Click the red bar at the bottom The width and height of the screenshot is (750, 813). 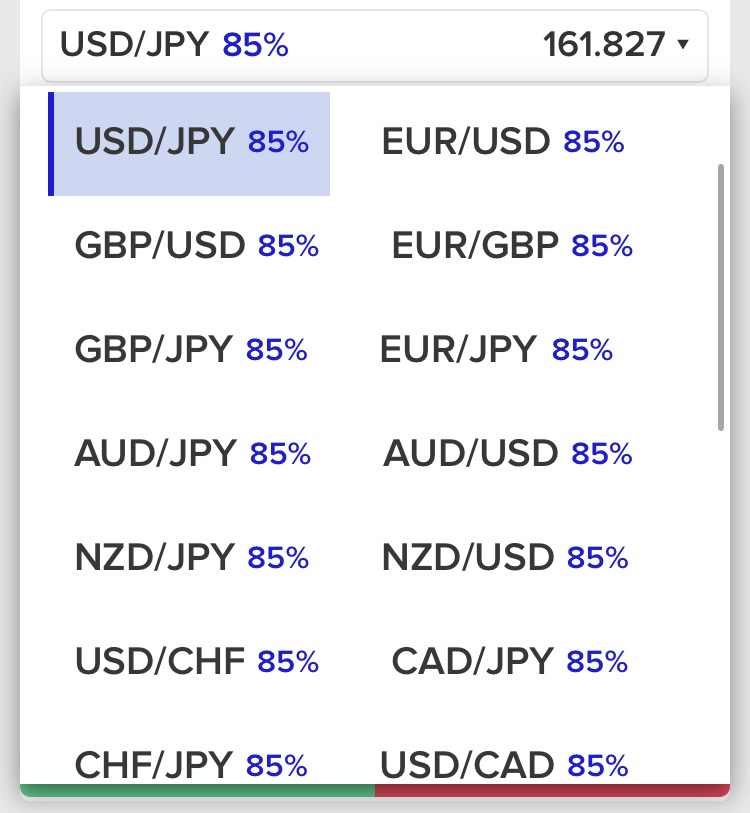tap(552, 790)
